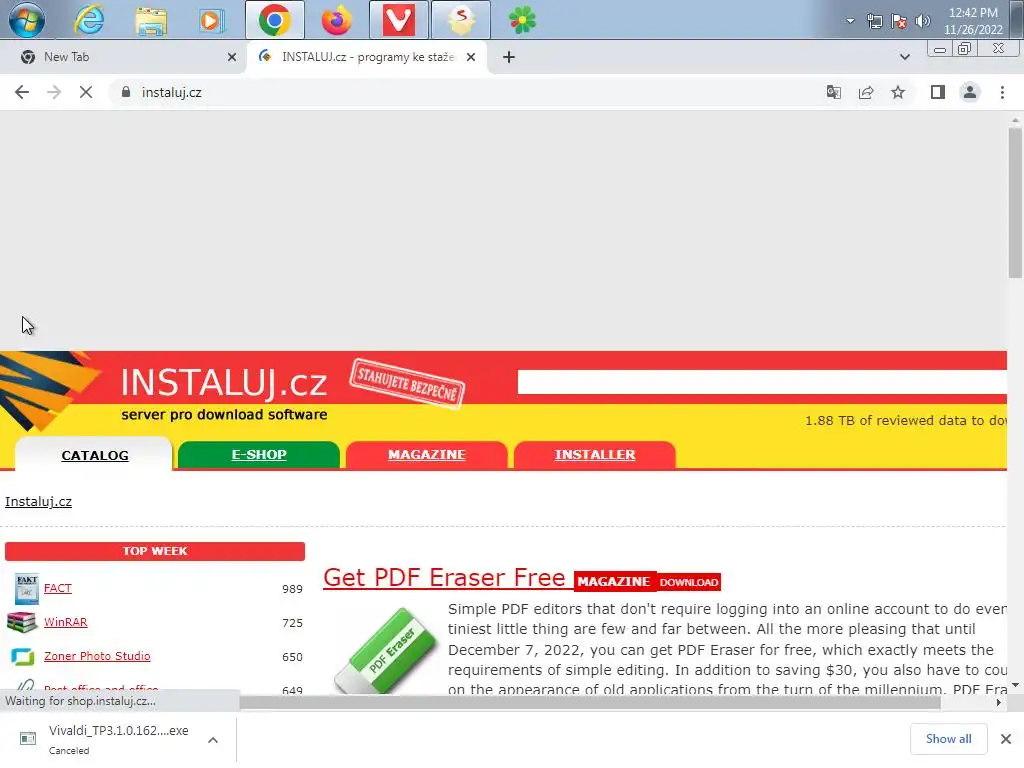Open Google Translate page icon

tap(833, 92)
